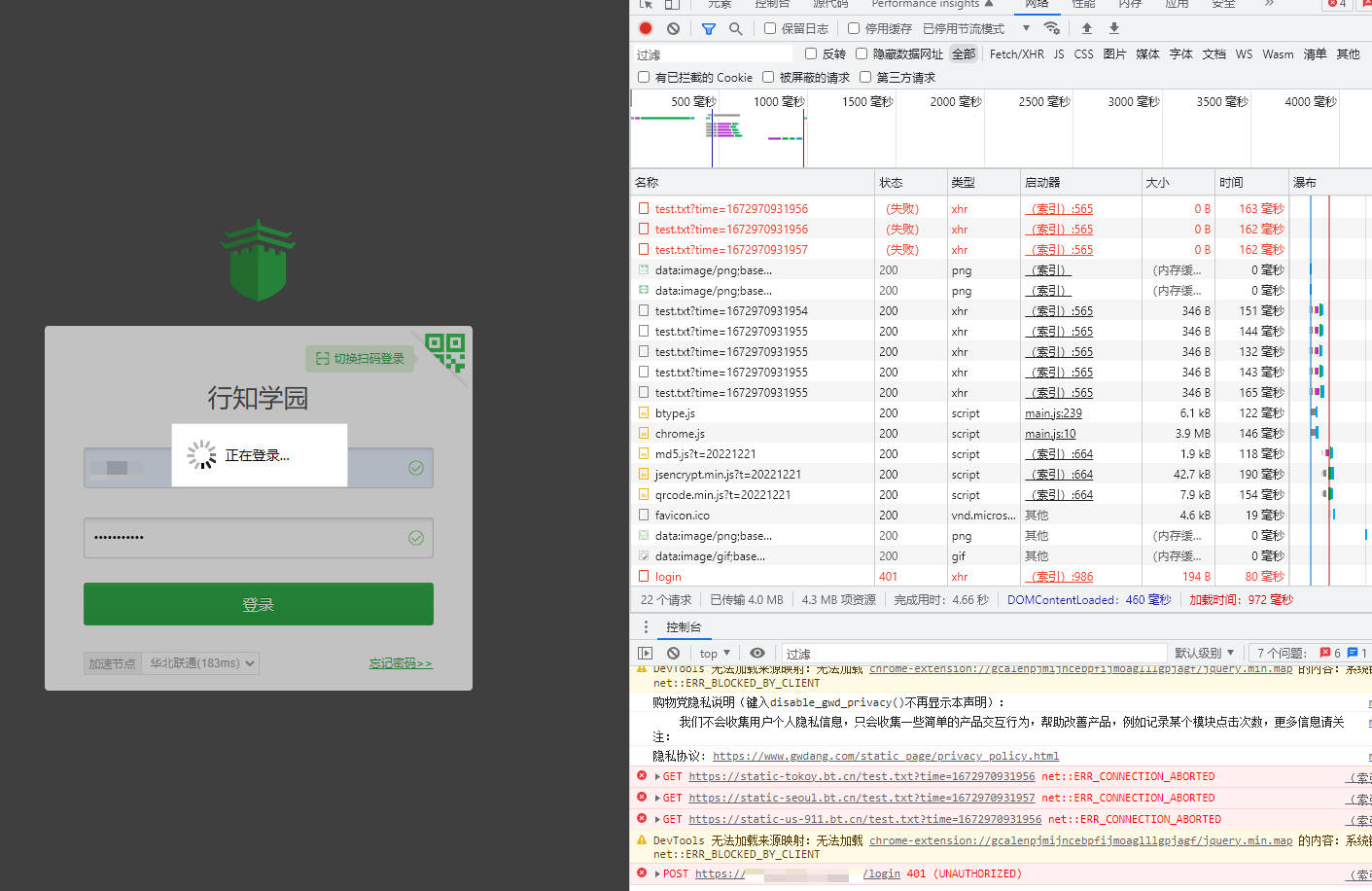Viewport: 1372px width, 891px height.
Task: Filter requests by Fetch/XHR
Action: click(x=1016, y=53)
